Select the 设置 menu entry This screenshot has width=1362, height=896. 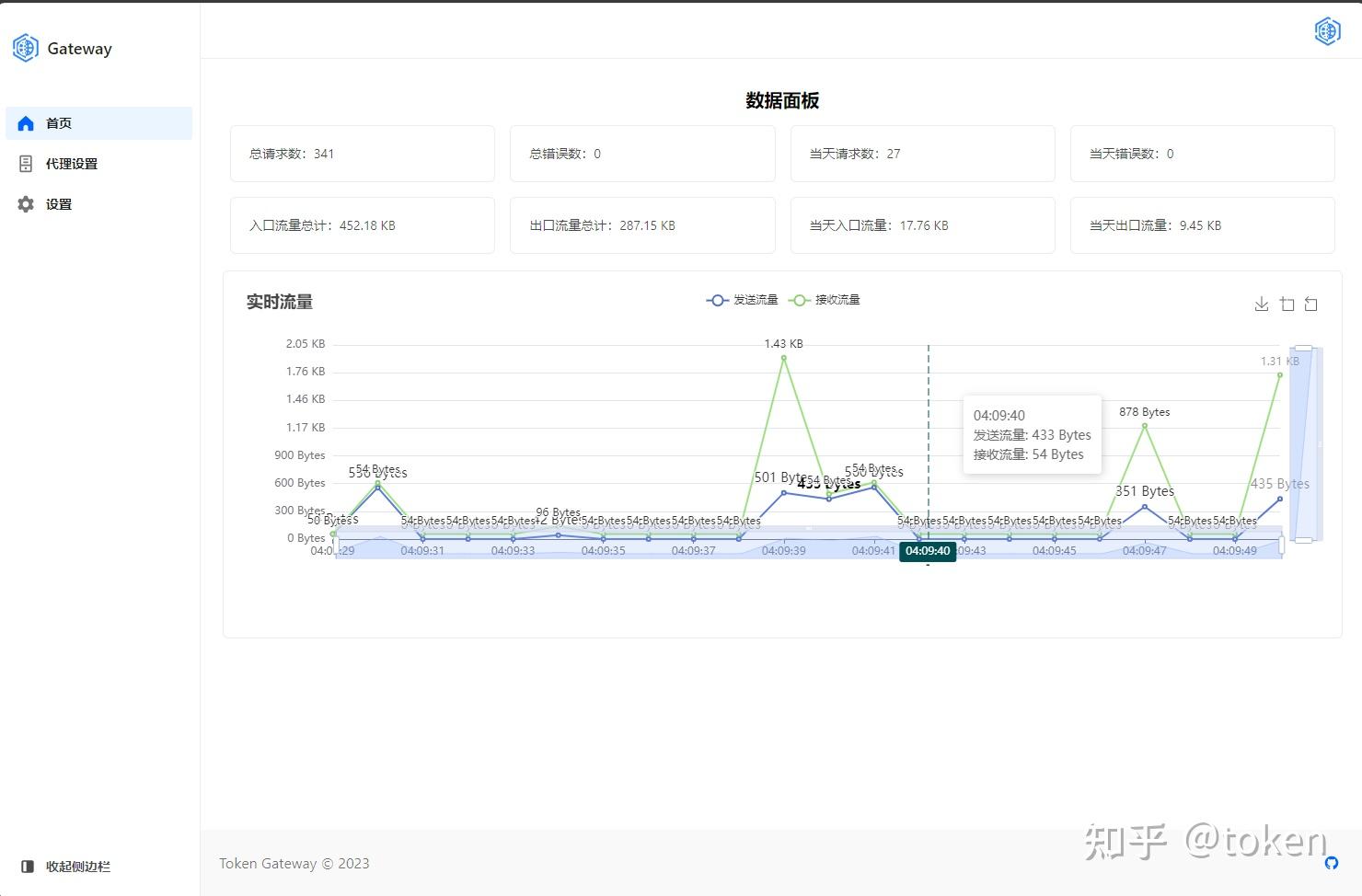coord(58,204)
